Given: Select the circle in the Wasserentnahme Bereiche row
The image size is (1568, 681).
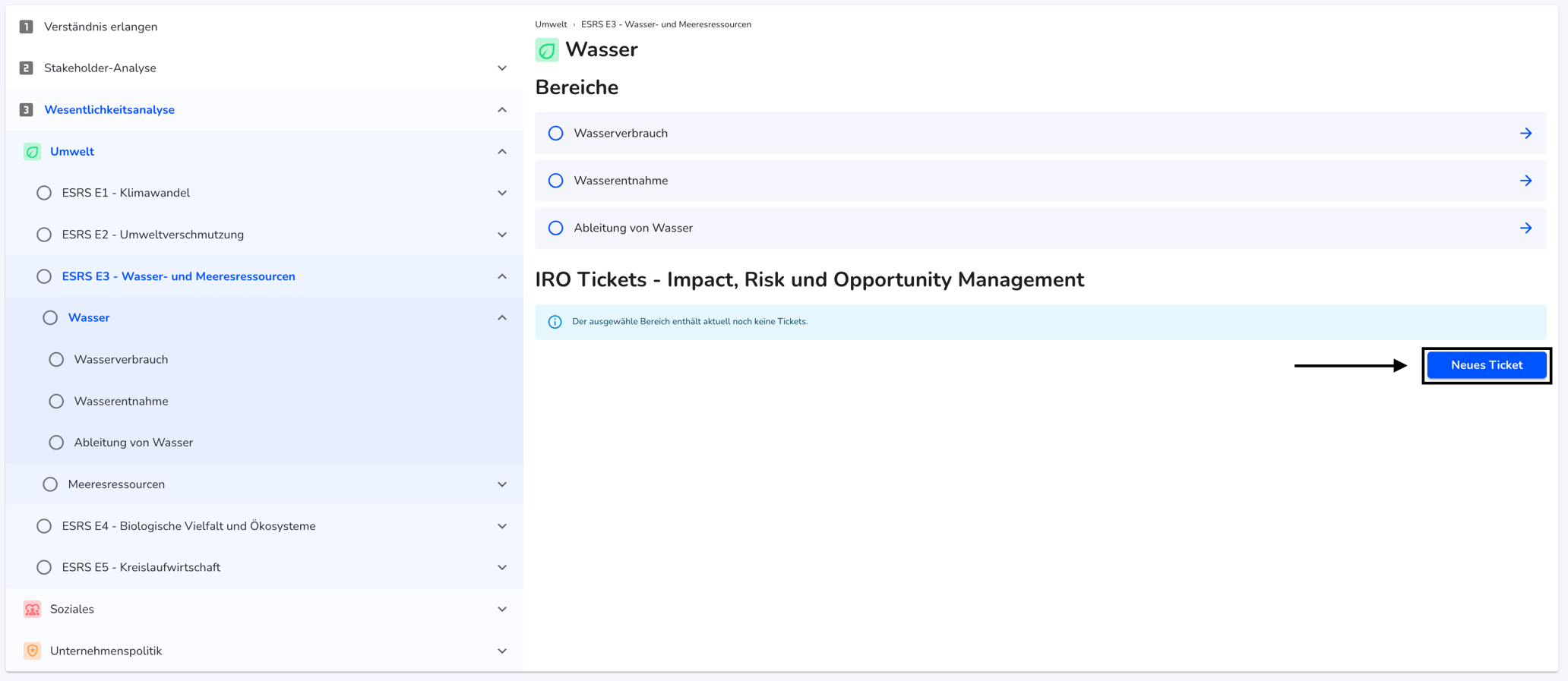Looking at the screenshot, I should click(556, 181).
